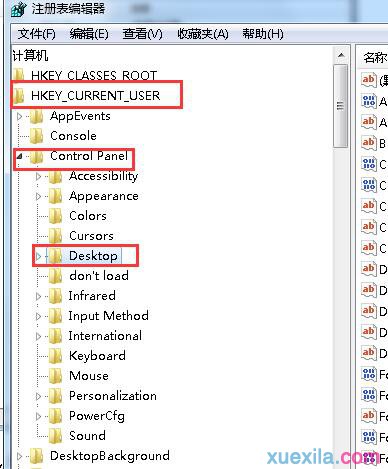Select the DesktopBackground key label
This screenshot has width=388, height=469.
tap(110, 456)
